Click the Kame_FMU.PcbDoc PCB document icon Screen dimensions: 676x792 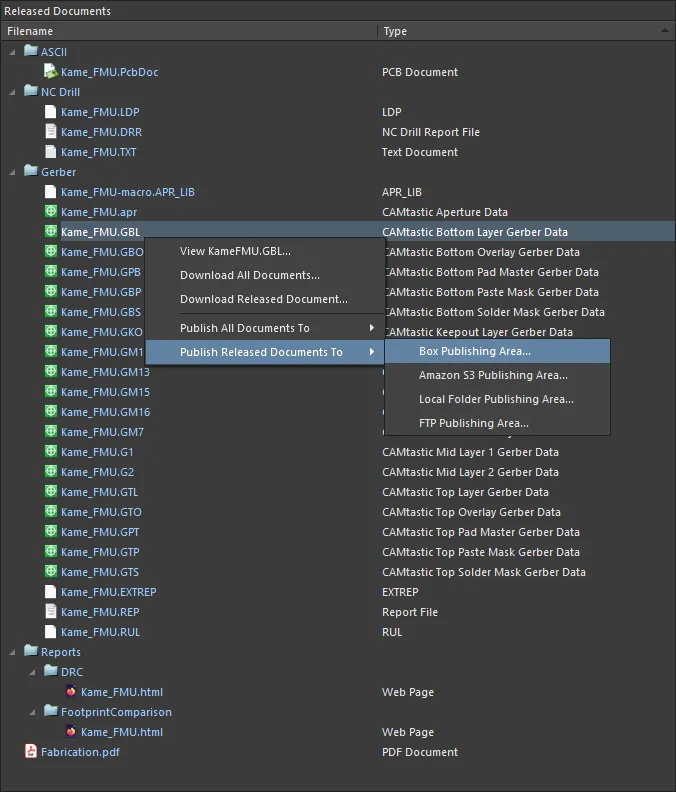[50, 72]
